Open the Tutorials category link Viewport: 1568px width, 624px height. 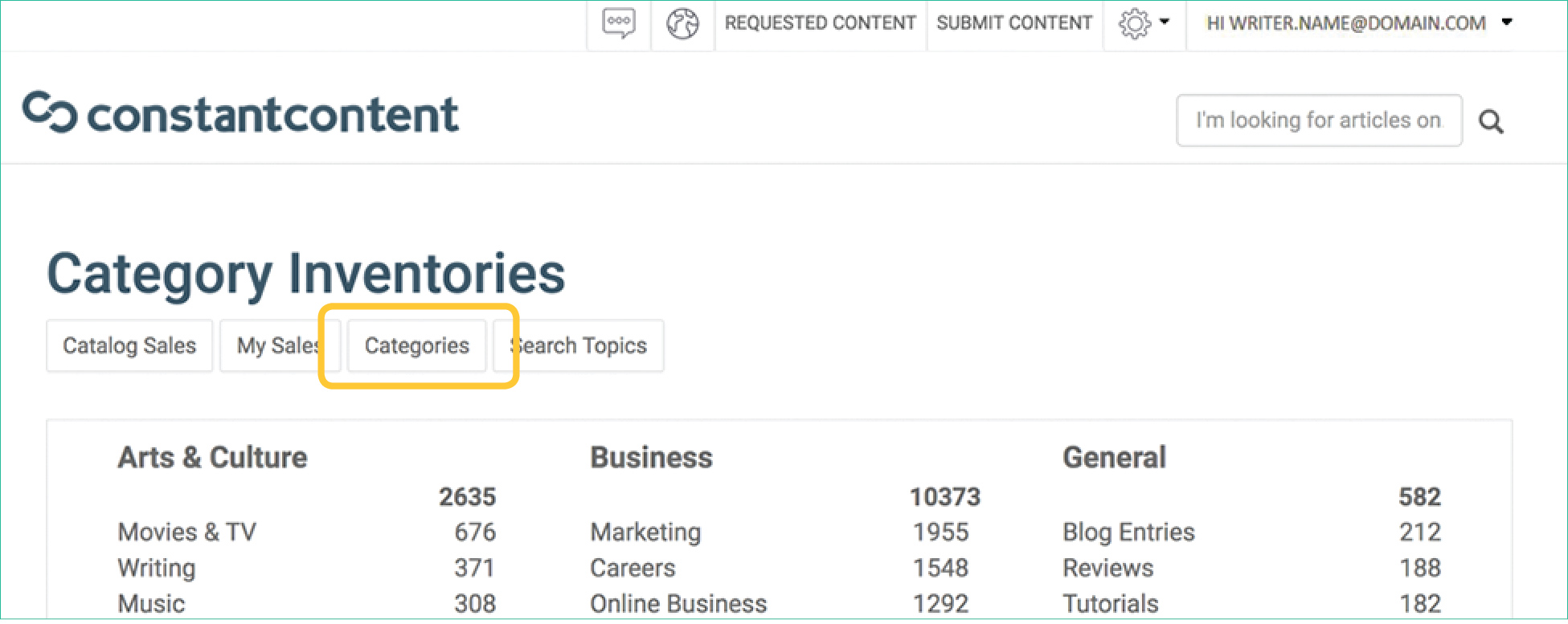pyautogui.click(x=1111, y=603)
